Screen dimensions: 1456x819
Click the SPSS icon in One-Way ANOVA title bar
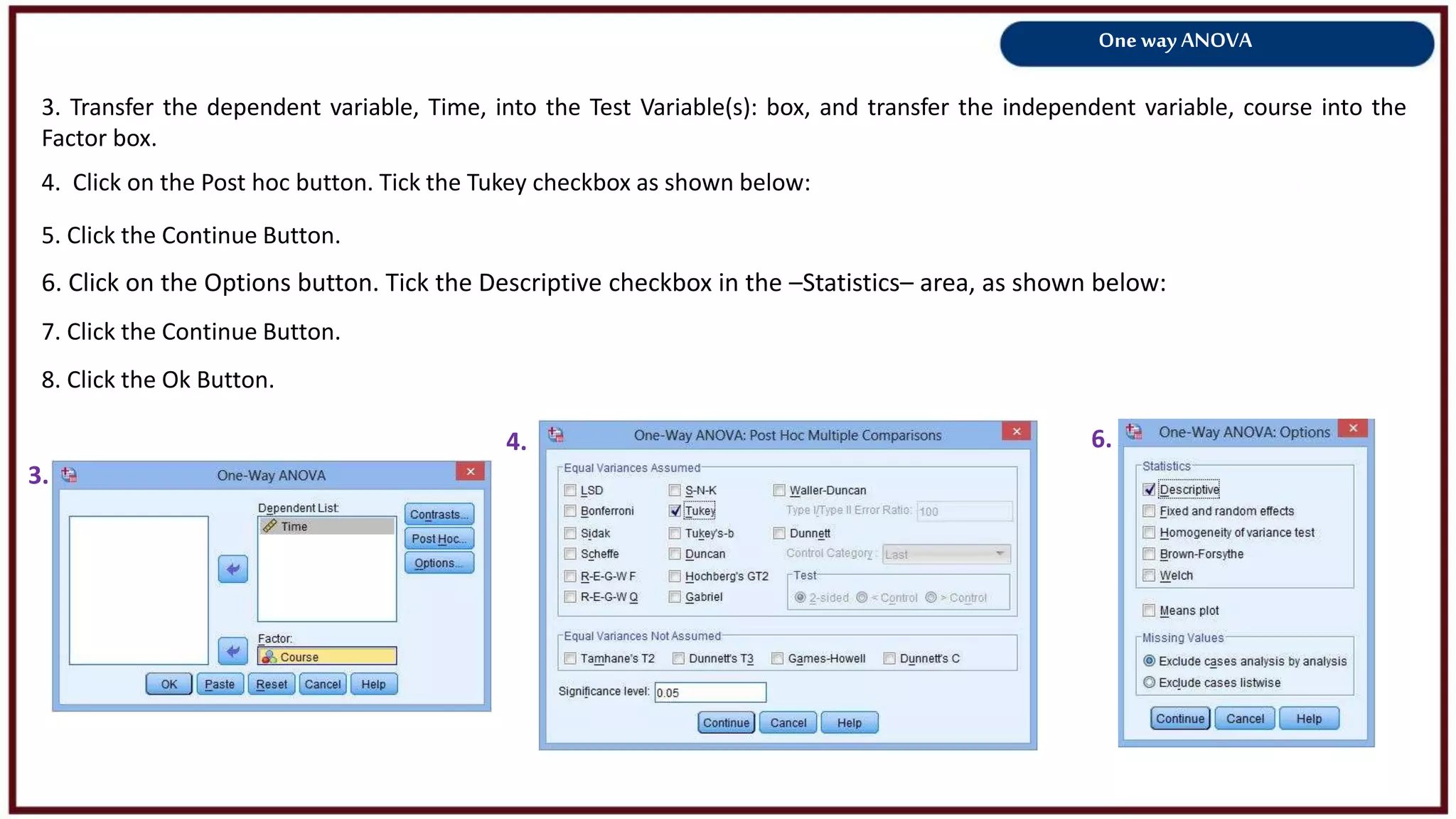tap(69, 474)
